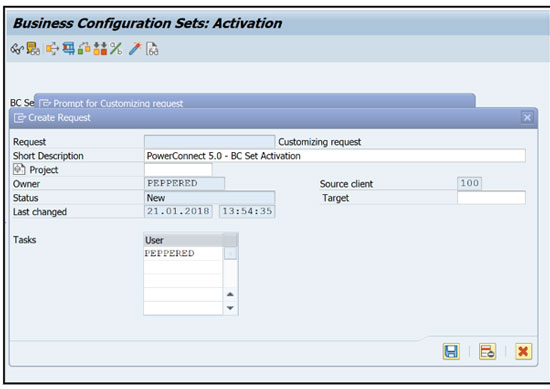The image size is (550, 389).
Task: Click the second empty row in Tasks table
Action: 183,281
